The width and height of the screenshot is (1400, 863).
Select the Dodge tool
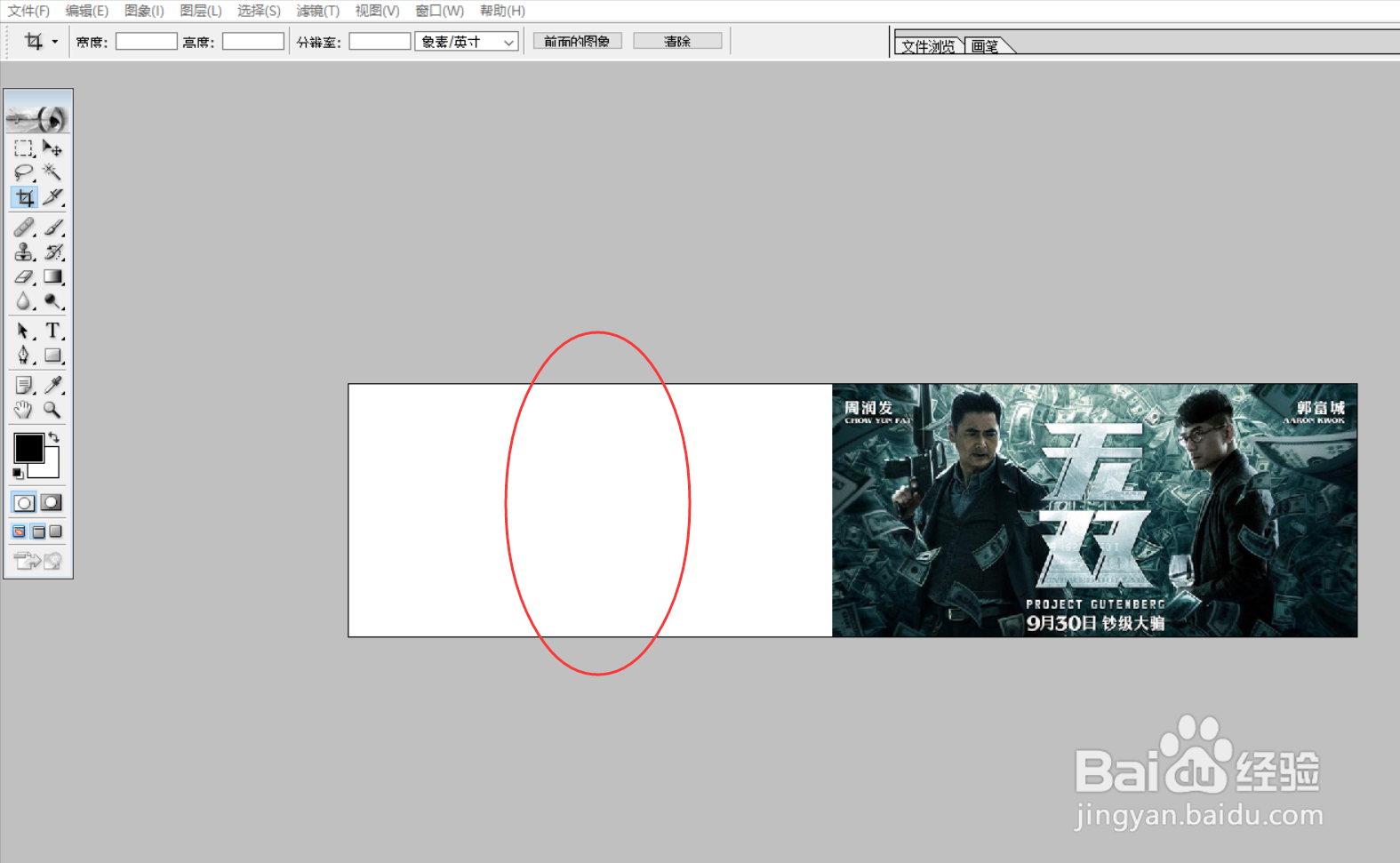52,302
